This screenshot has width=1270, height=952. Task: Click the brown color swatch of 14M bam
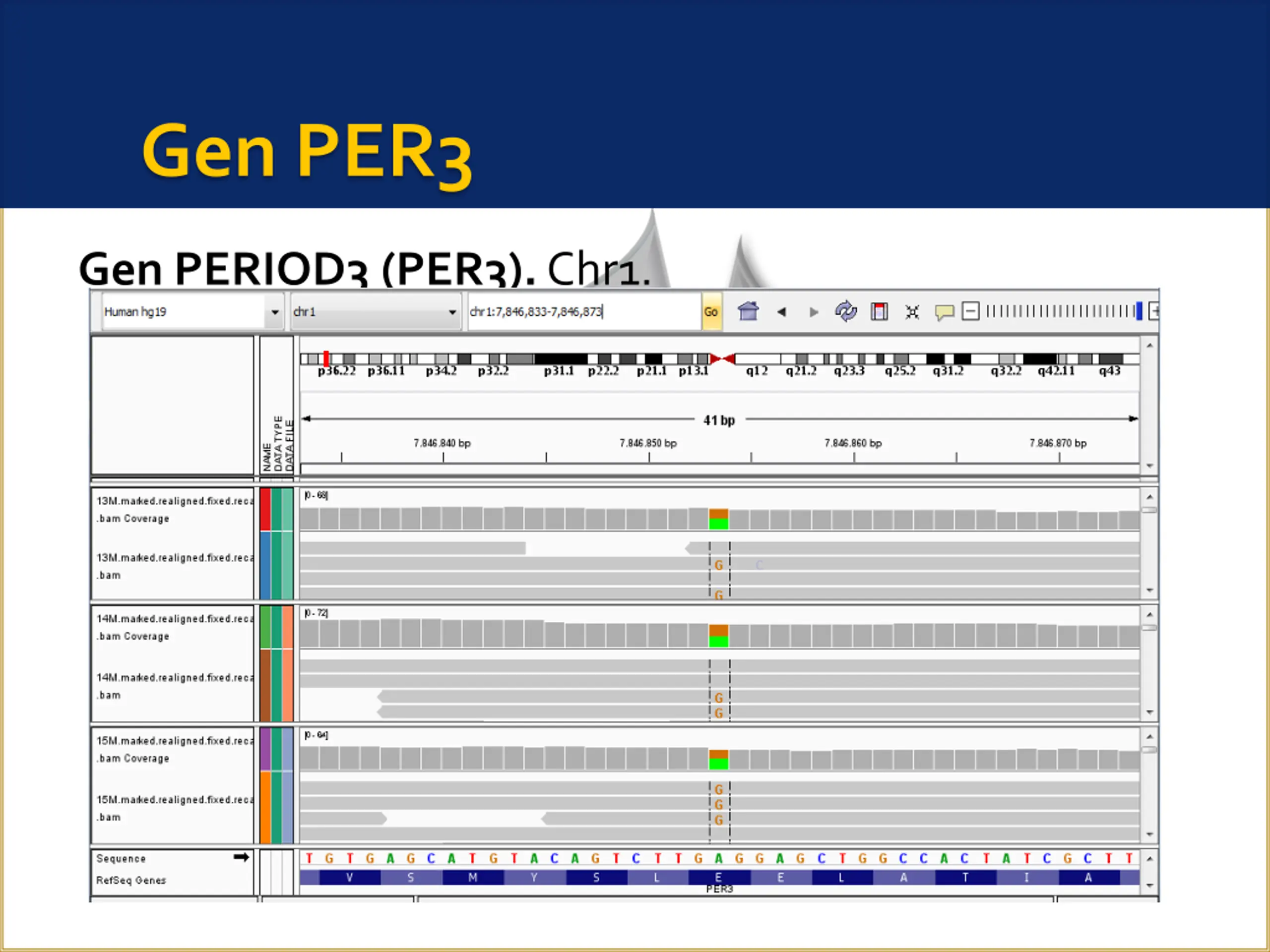[x=265, y=685]
